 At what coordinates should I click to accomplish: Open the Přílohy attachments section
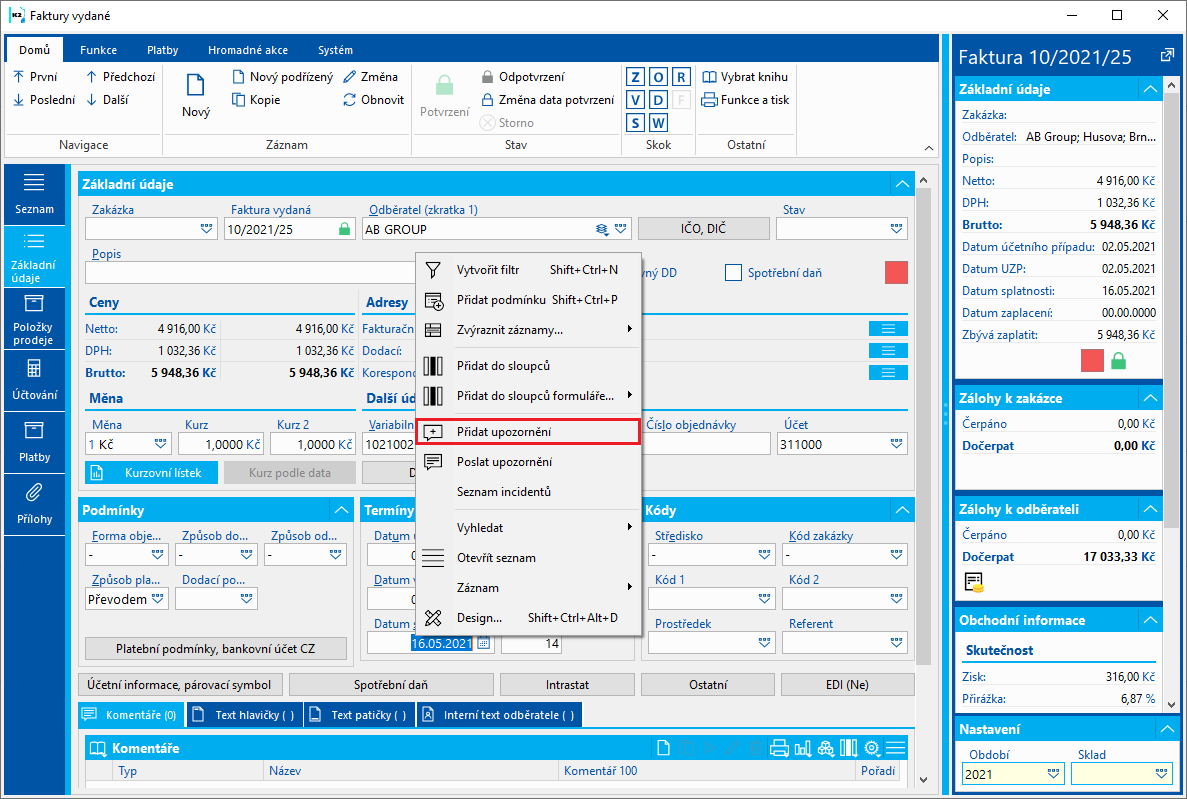click(34, 504)
